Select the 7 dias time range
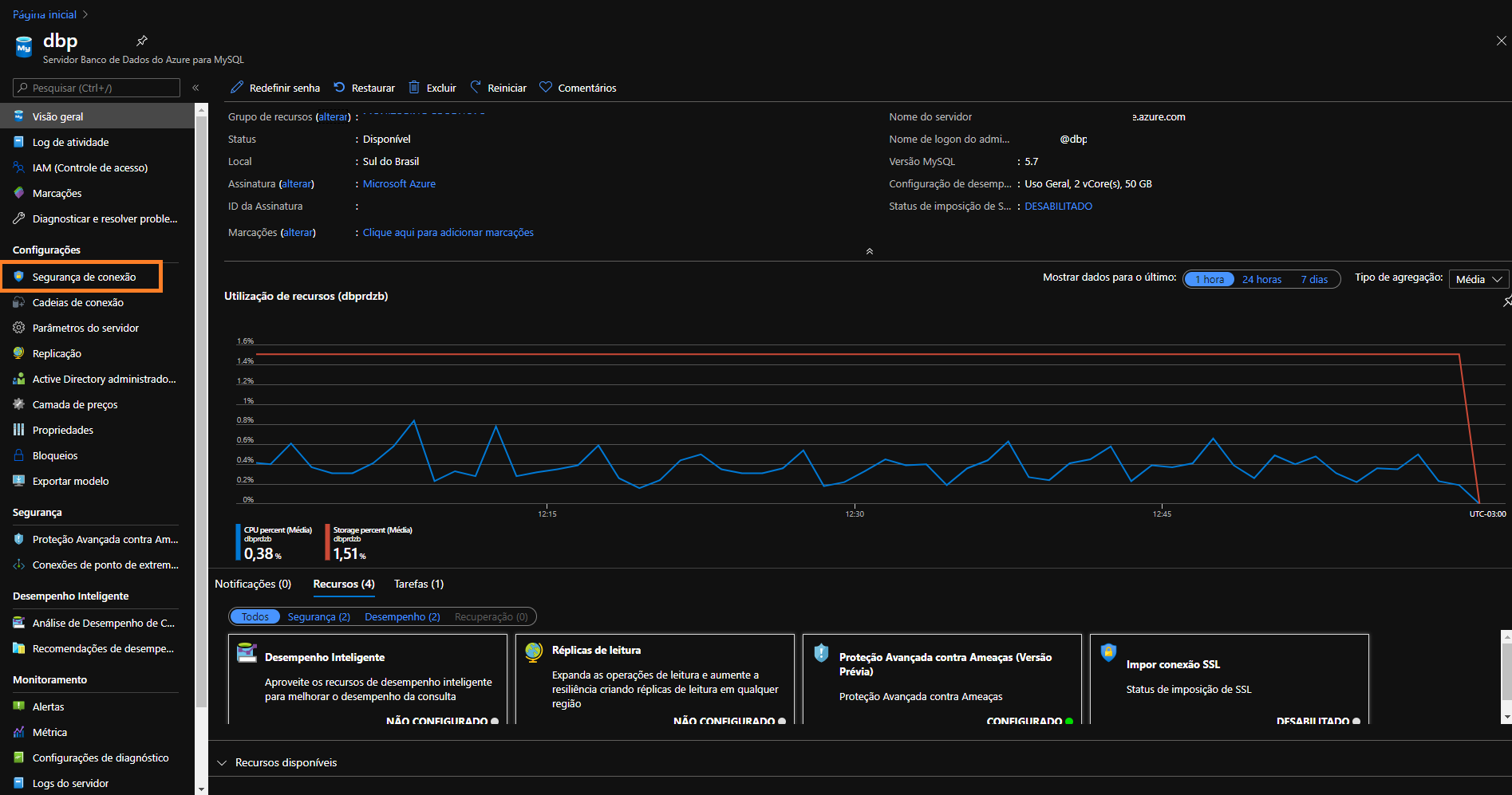Viewport: 1512px width, 795px height. pos(1314,279)
